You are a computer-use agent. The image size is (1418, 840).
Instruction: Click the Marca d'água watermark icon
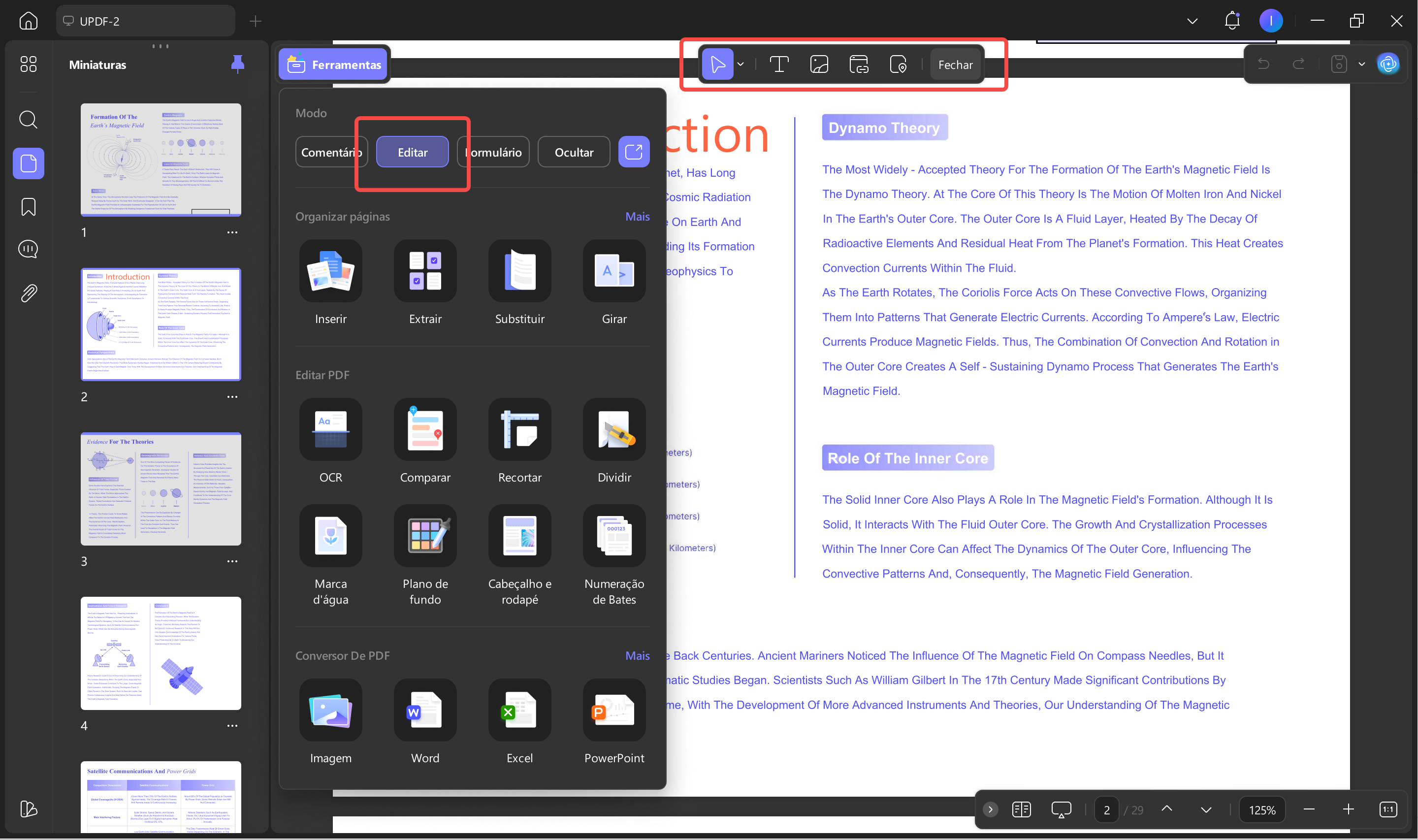[330, 536]
